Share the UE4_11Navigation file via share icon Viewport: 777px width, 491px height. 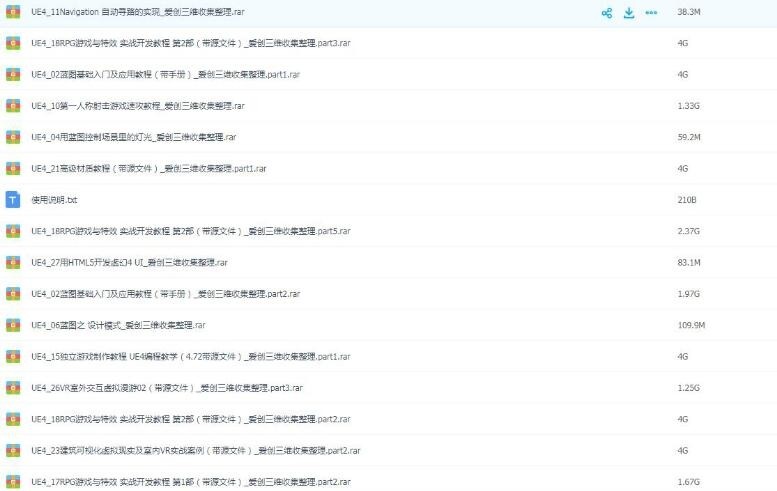pyautogui.click(x=607, y=12)
